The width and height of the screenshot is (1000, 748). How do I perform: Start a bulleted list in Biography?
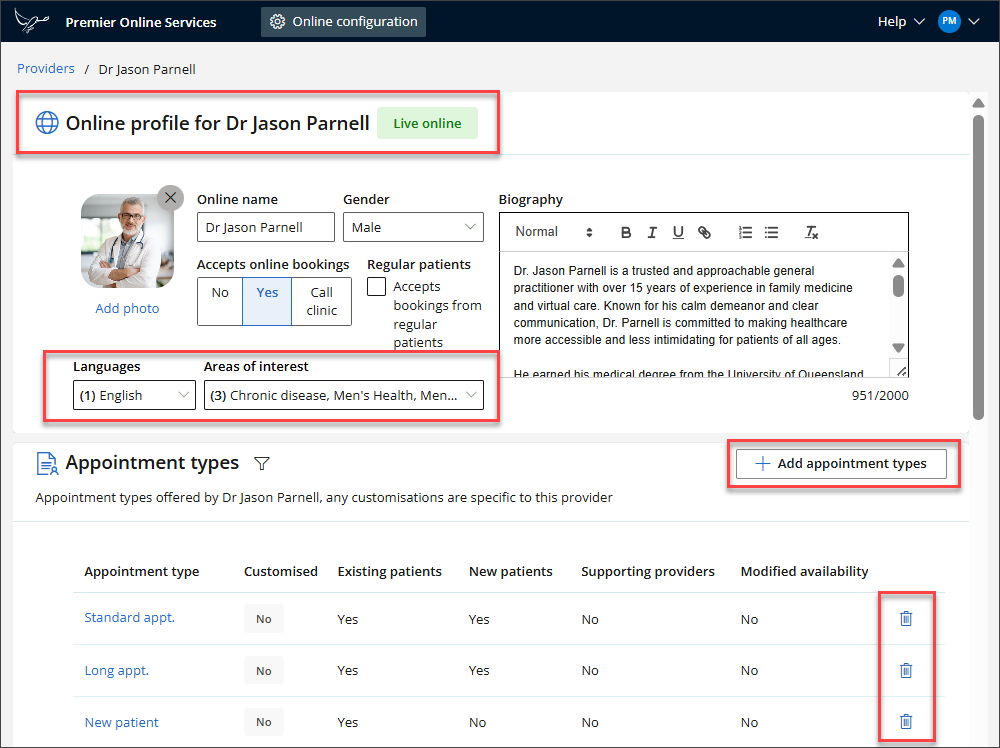pos(771,232)
